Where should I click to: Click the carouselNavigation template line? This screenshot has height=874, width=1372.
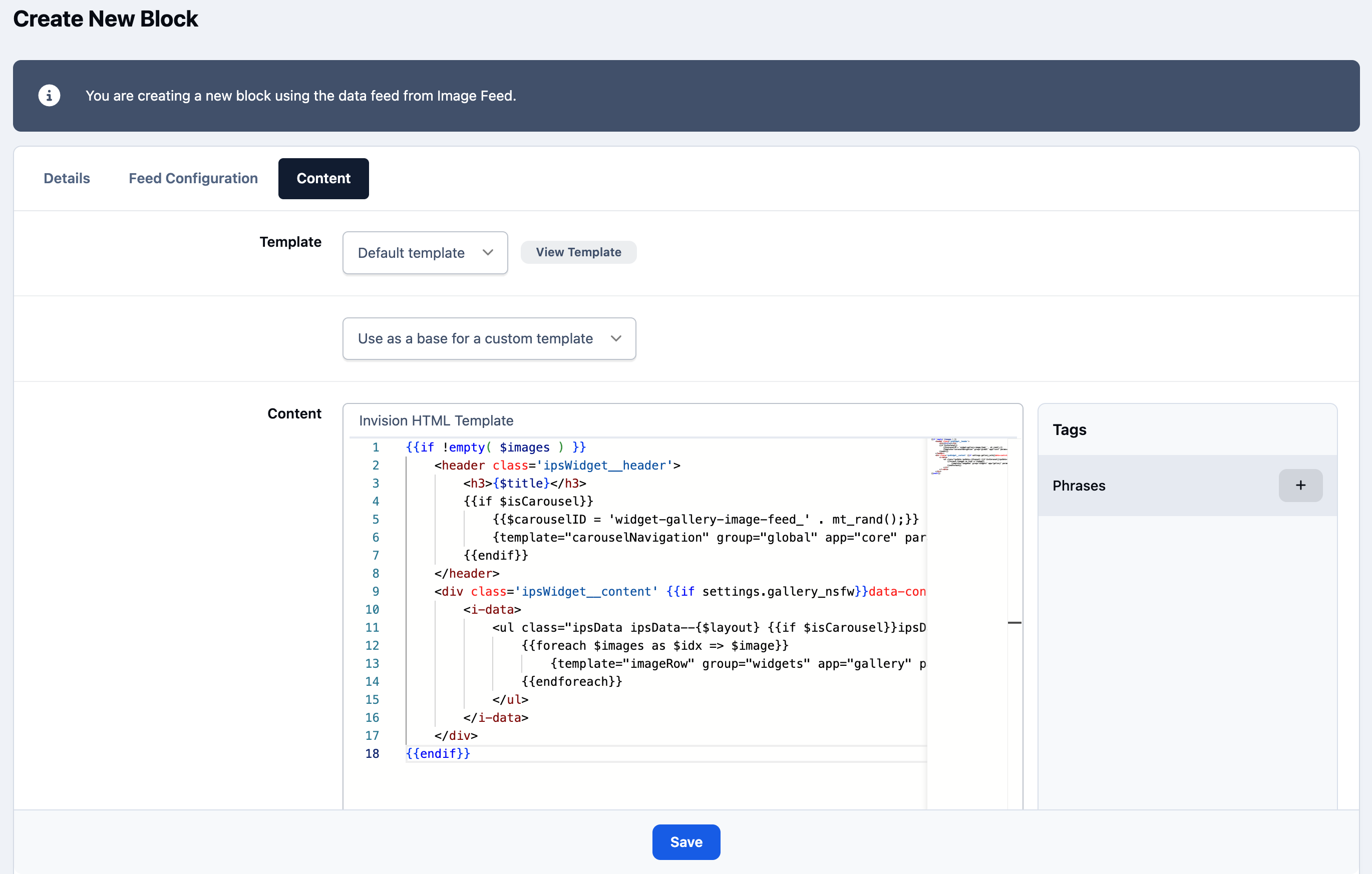pyautogui.click(x=709, y=537)
